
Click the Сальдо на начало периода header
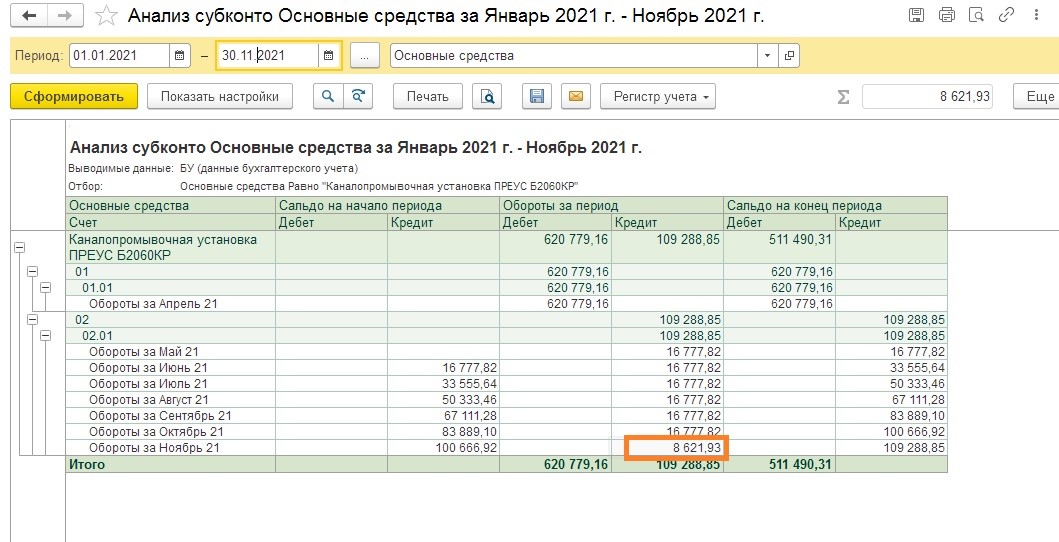[388, 206]
